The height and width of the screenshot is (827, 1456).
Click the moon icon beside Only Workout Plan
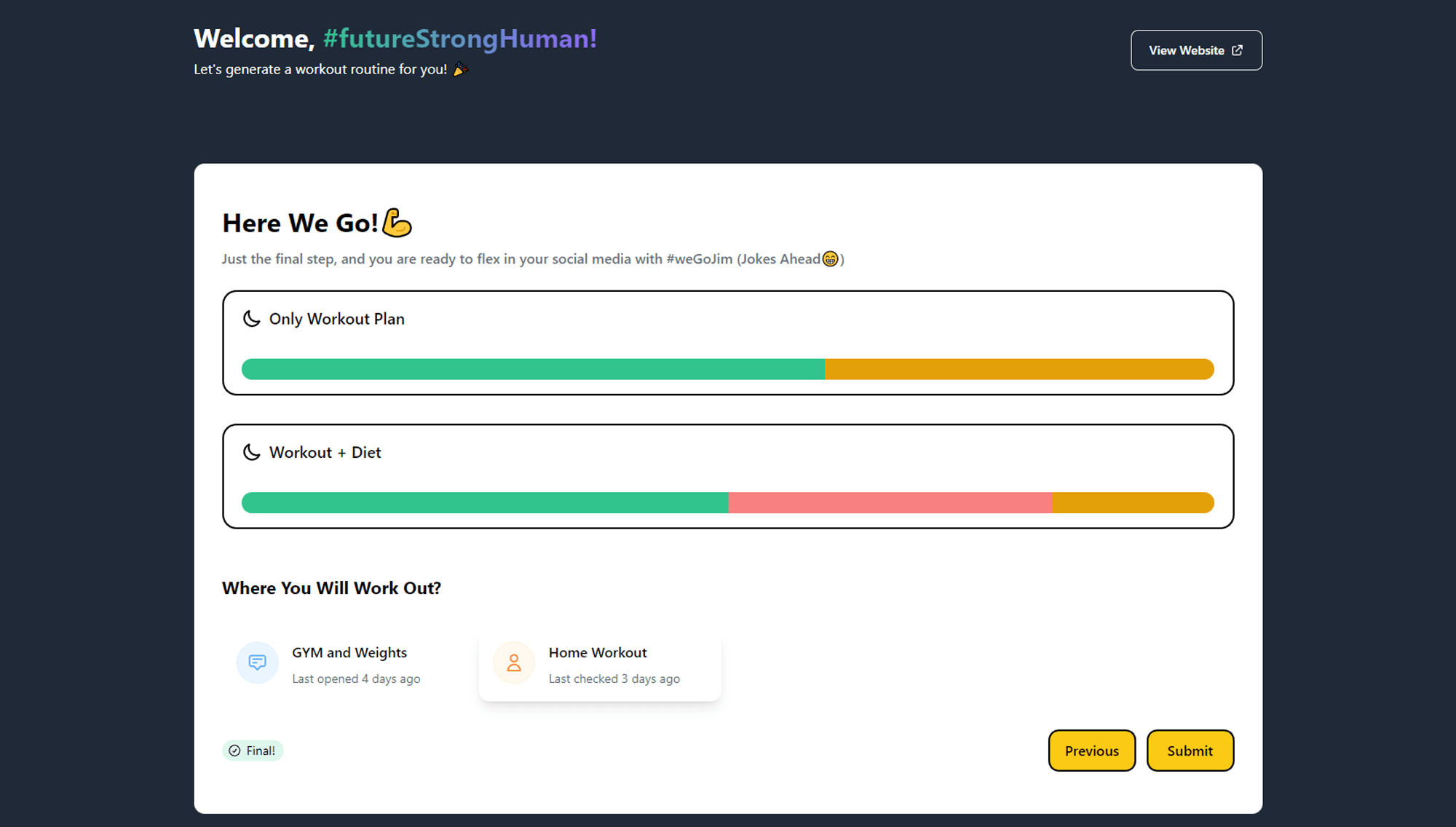pos(251,319)
